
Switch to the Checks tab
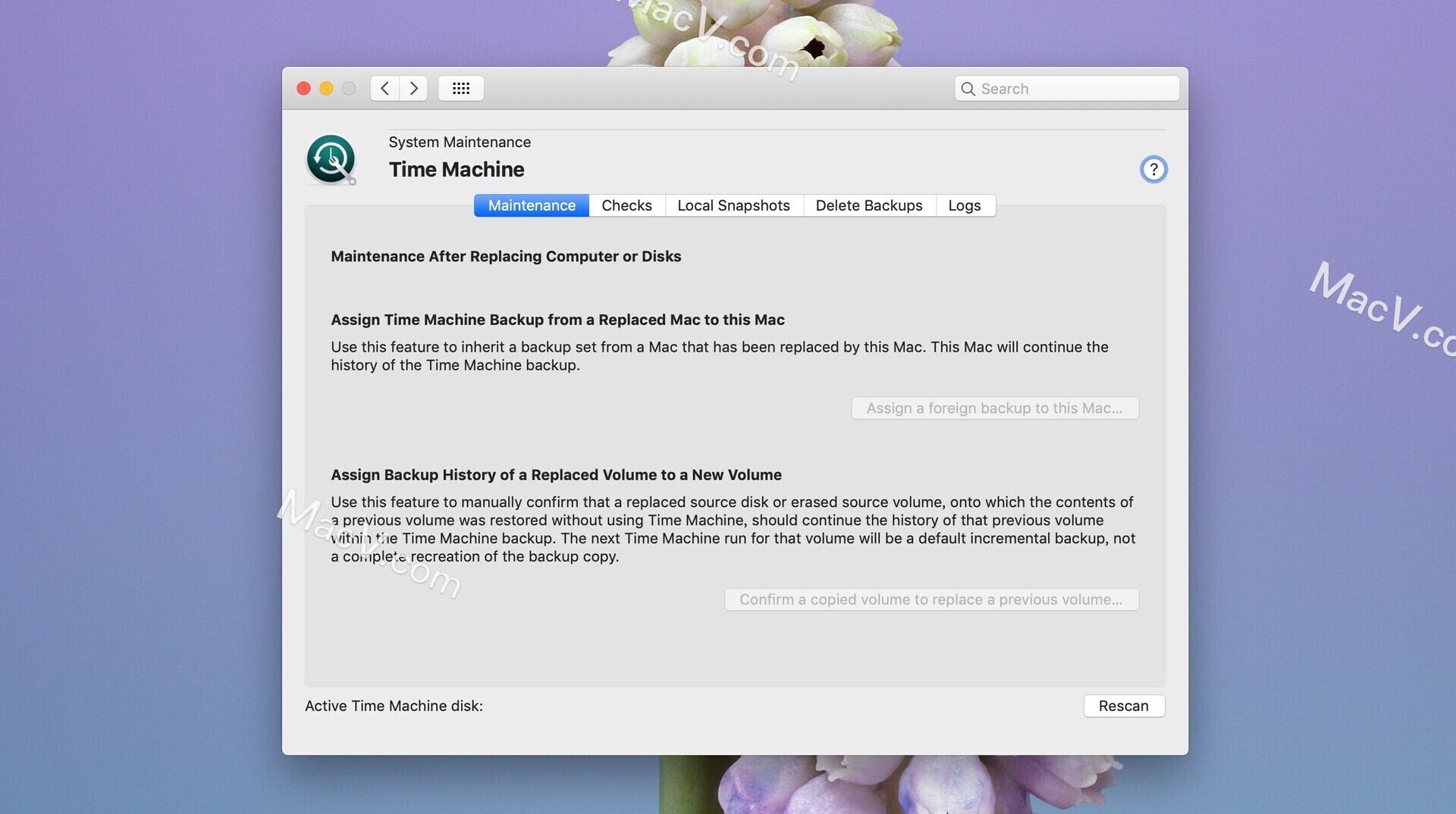(x=626, y=205)
